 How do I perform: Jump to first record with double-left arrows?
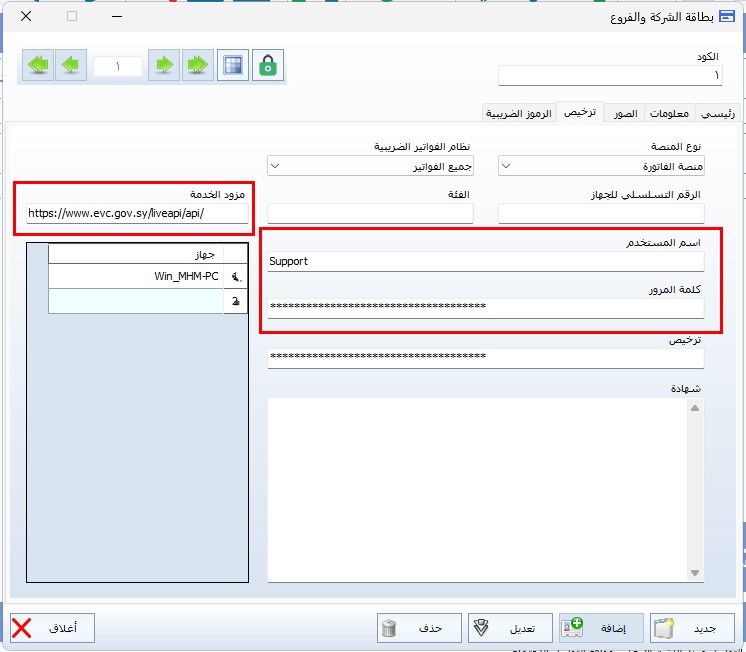39,65
